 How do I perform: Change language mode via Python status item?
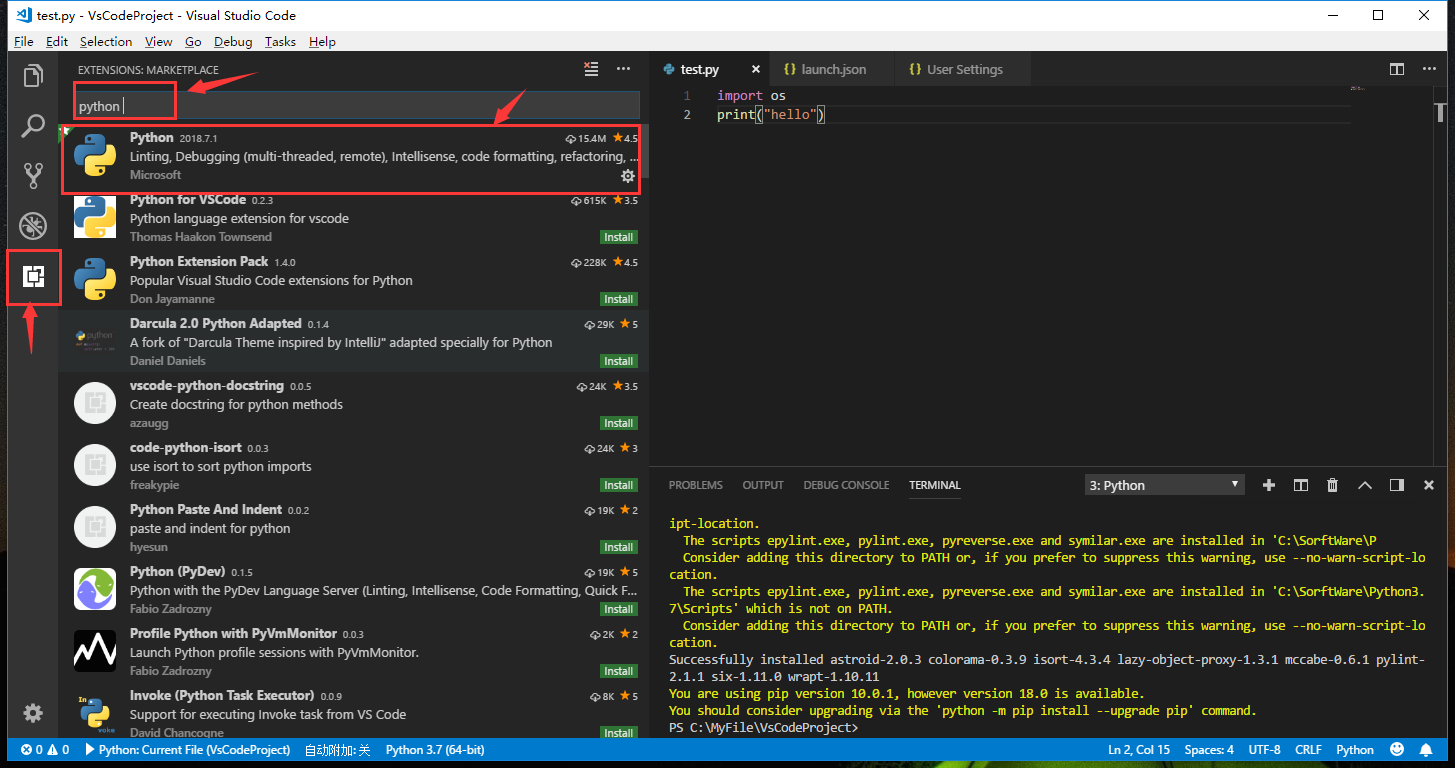(x=1355, y=749)
